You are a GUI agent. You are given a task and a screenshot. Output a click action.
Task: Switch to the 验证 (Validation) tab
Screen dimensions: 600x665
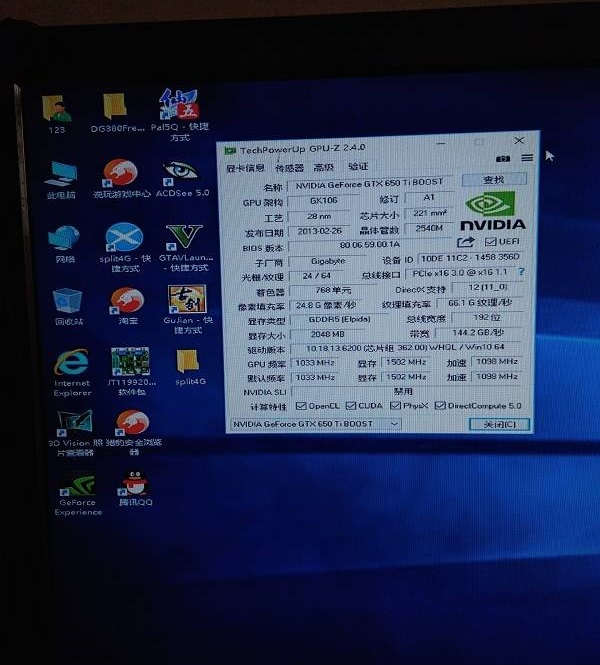click(x=358, y=166)
